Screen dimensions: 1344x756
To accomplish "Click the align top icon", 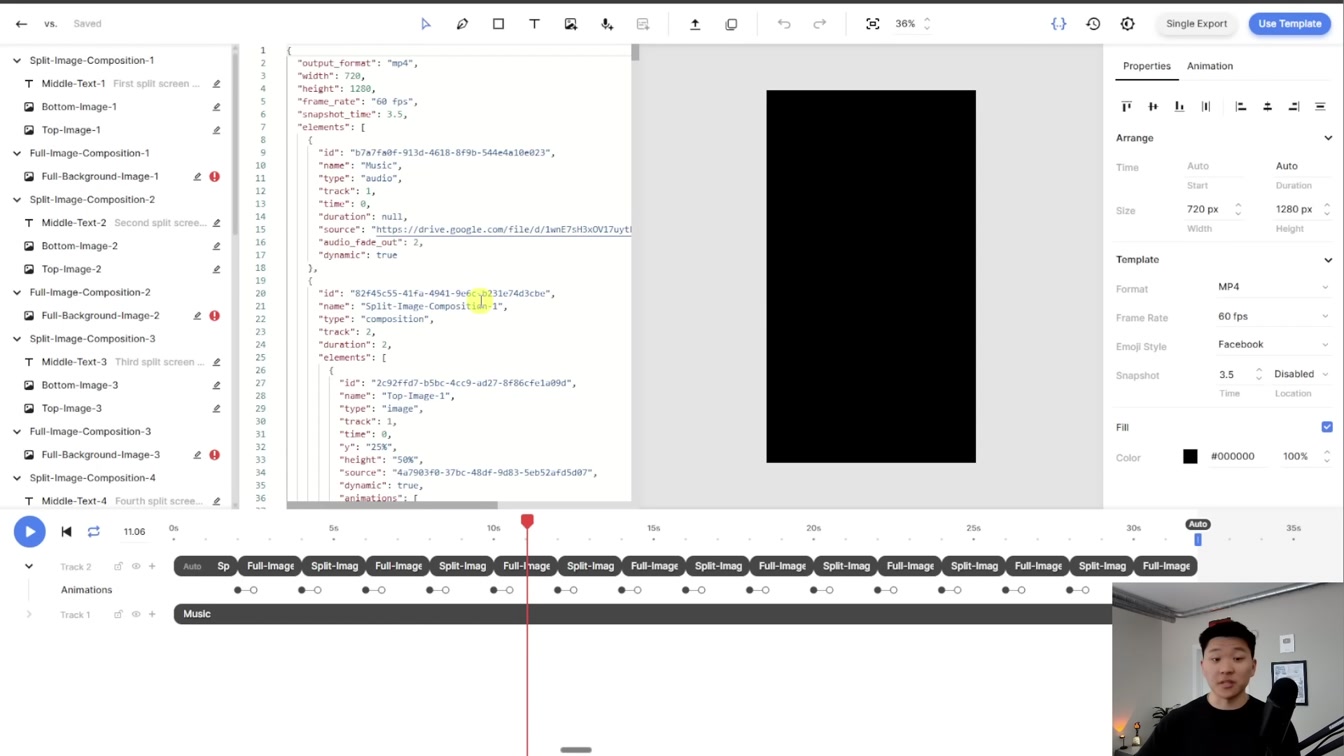I will pos(1127,107).
